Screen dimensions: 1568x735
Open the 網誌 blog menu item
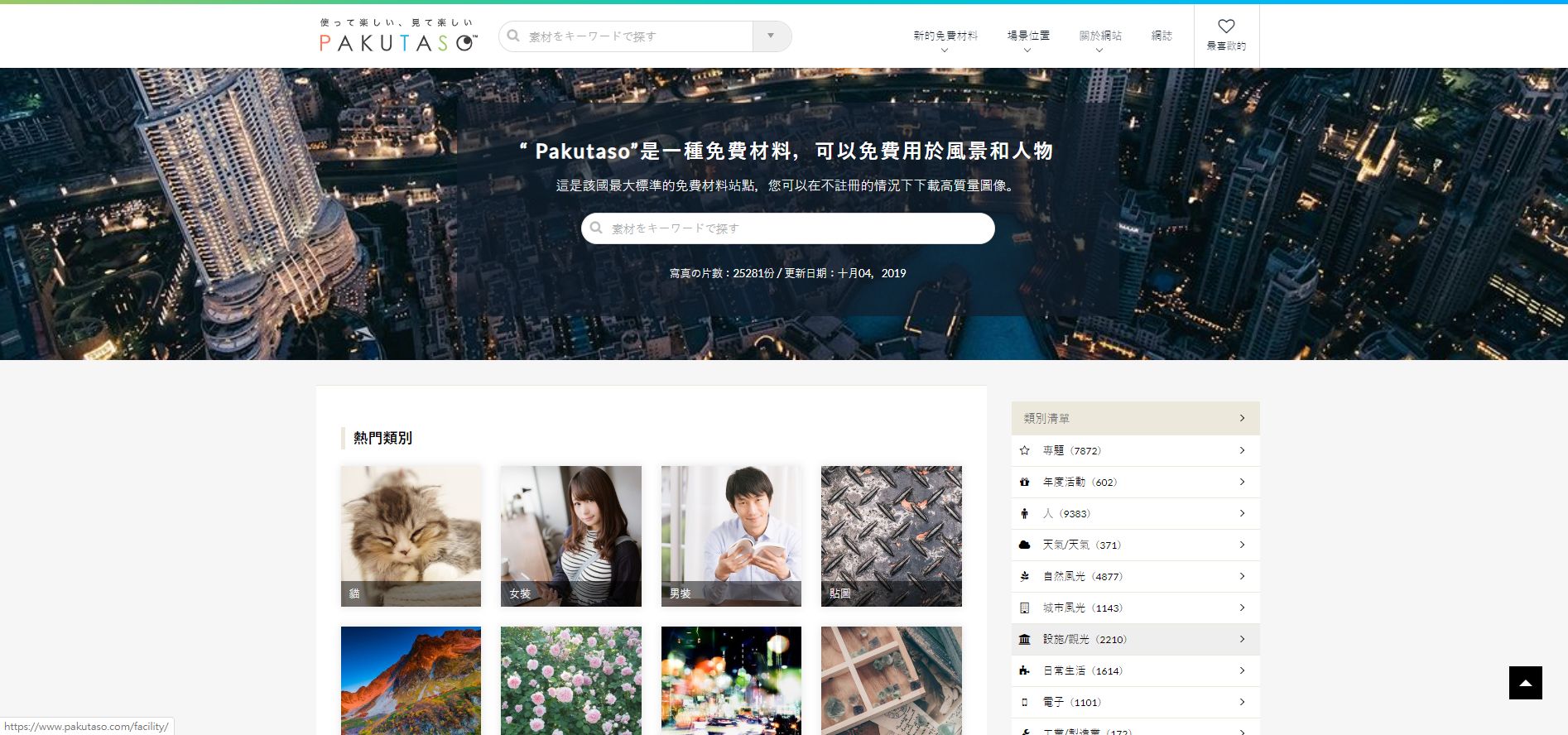[1162, 36]
